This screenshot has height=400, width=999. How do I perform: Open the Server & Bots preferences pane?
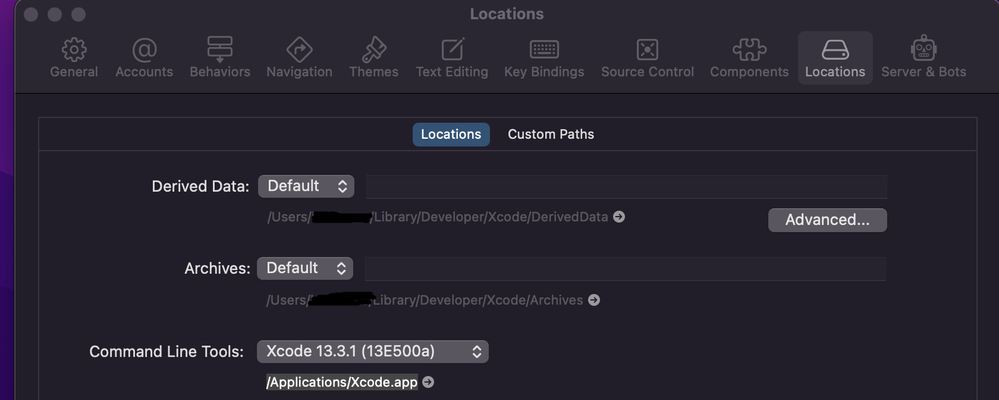click(x=923, y=57)
